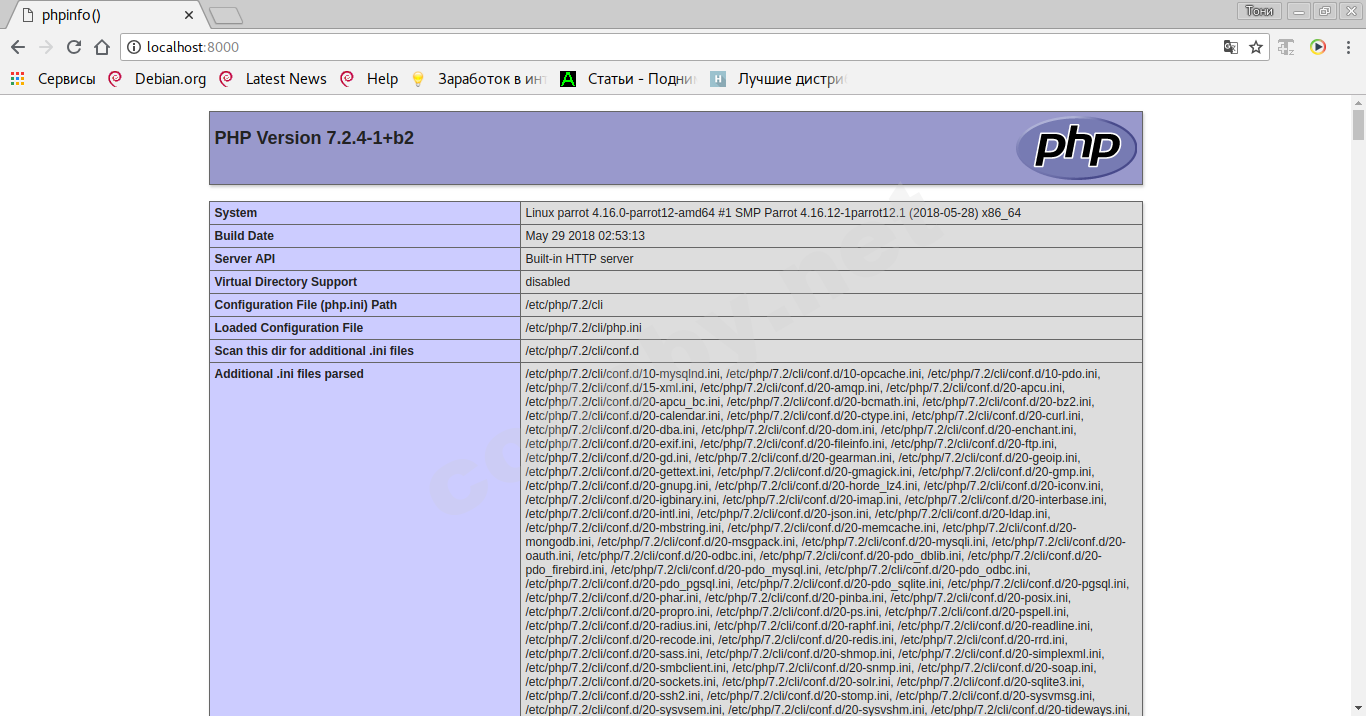Image resolution: width=1366 pixels, height=716 pixels.
Task: Open the Сервисы apps shortcut
Action: click(x=52, y=79)
